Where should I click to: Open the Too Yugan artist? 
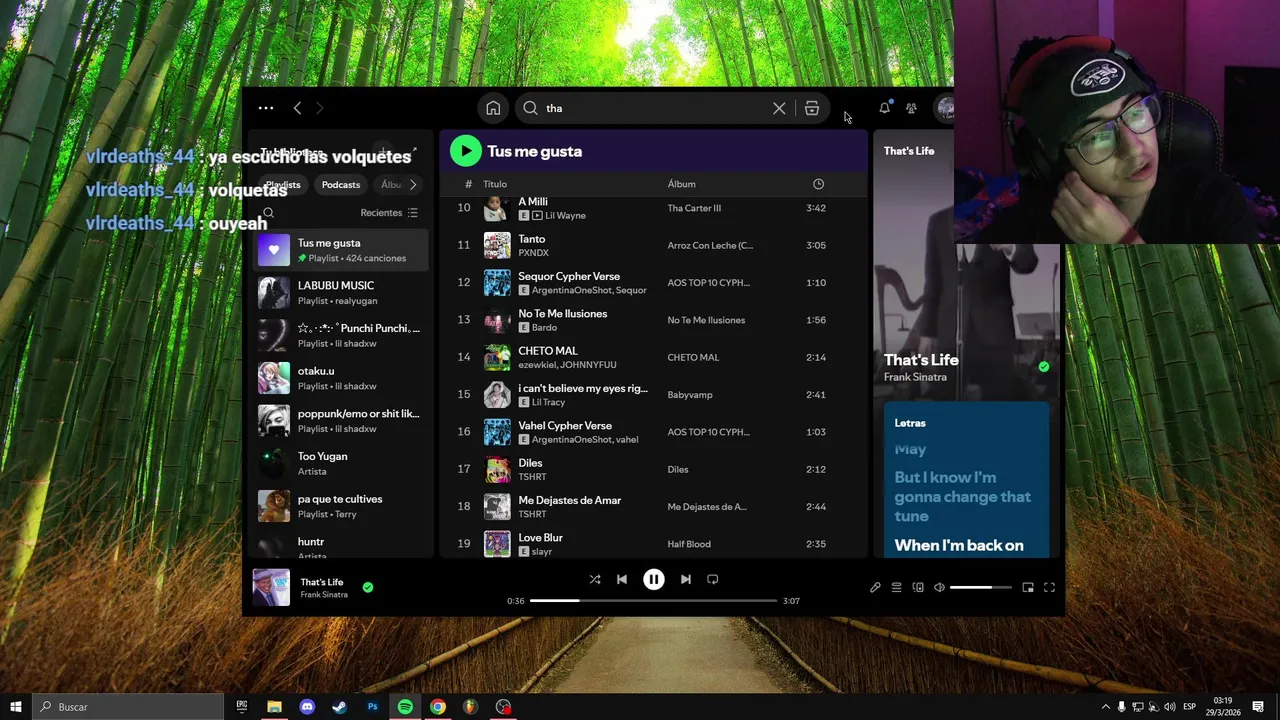tap(342, 463)
